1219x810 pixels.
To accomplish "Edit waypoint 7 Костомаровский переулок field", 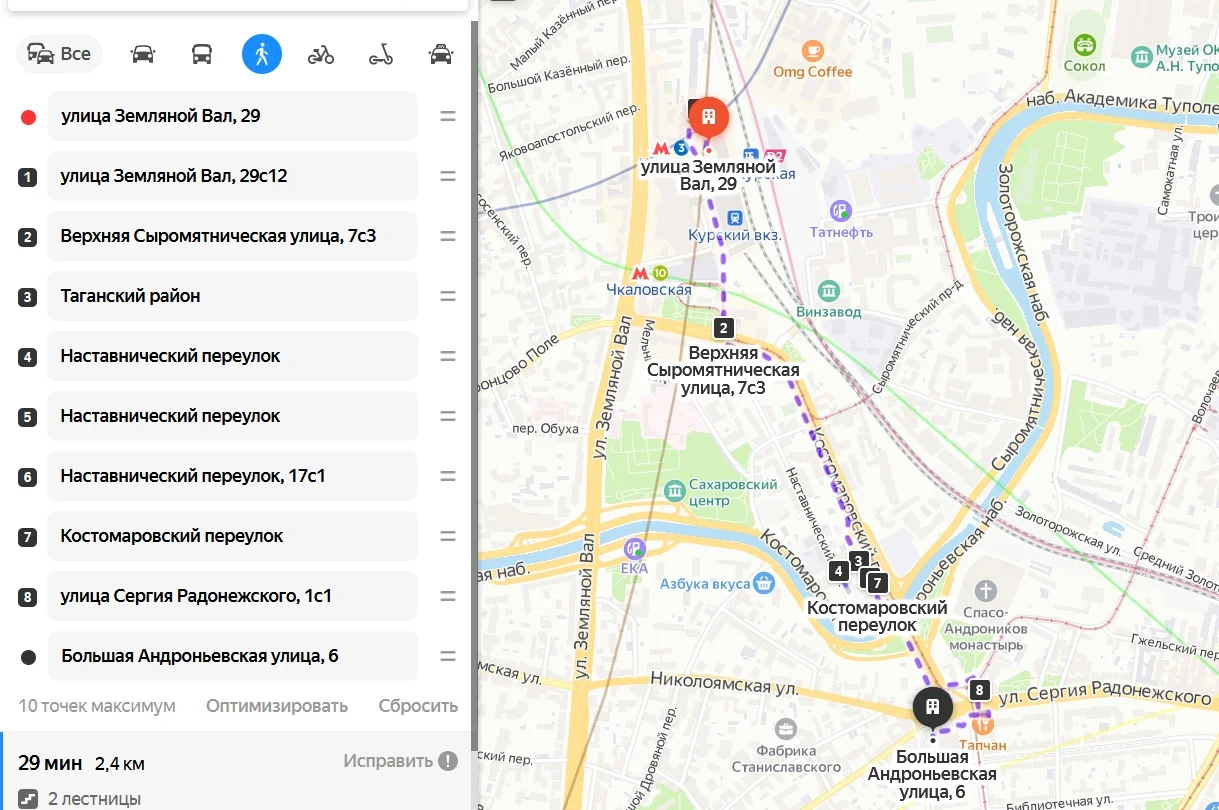I will tap(232, 536).
